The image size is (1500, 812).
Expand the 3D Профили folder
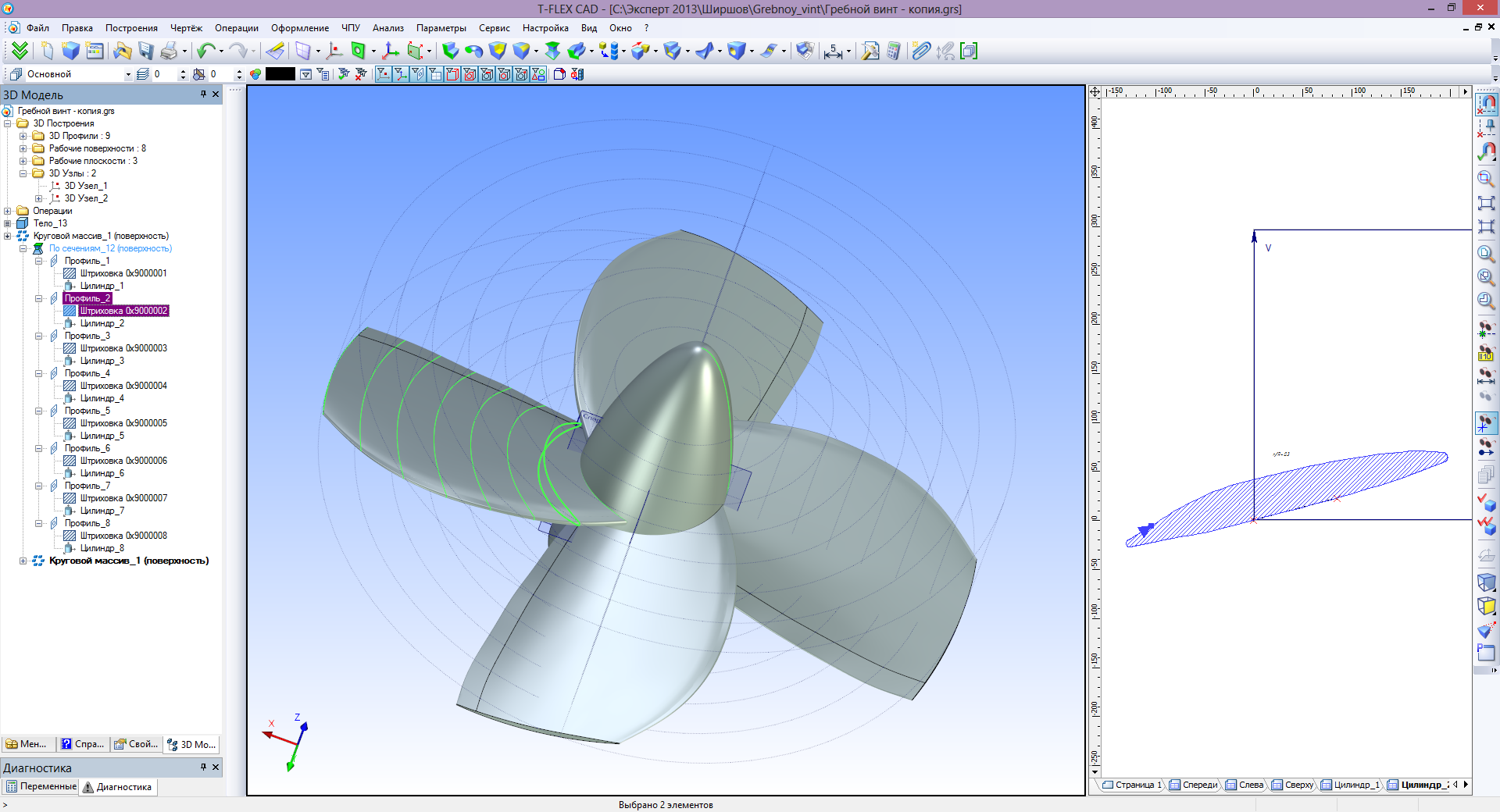click(23, 136)
